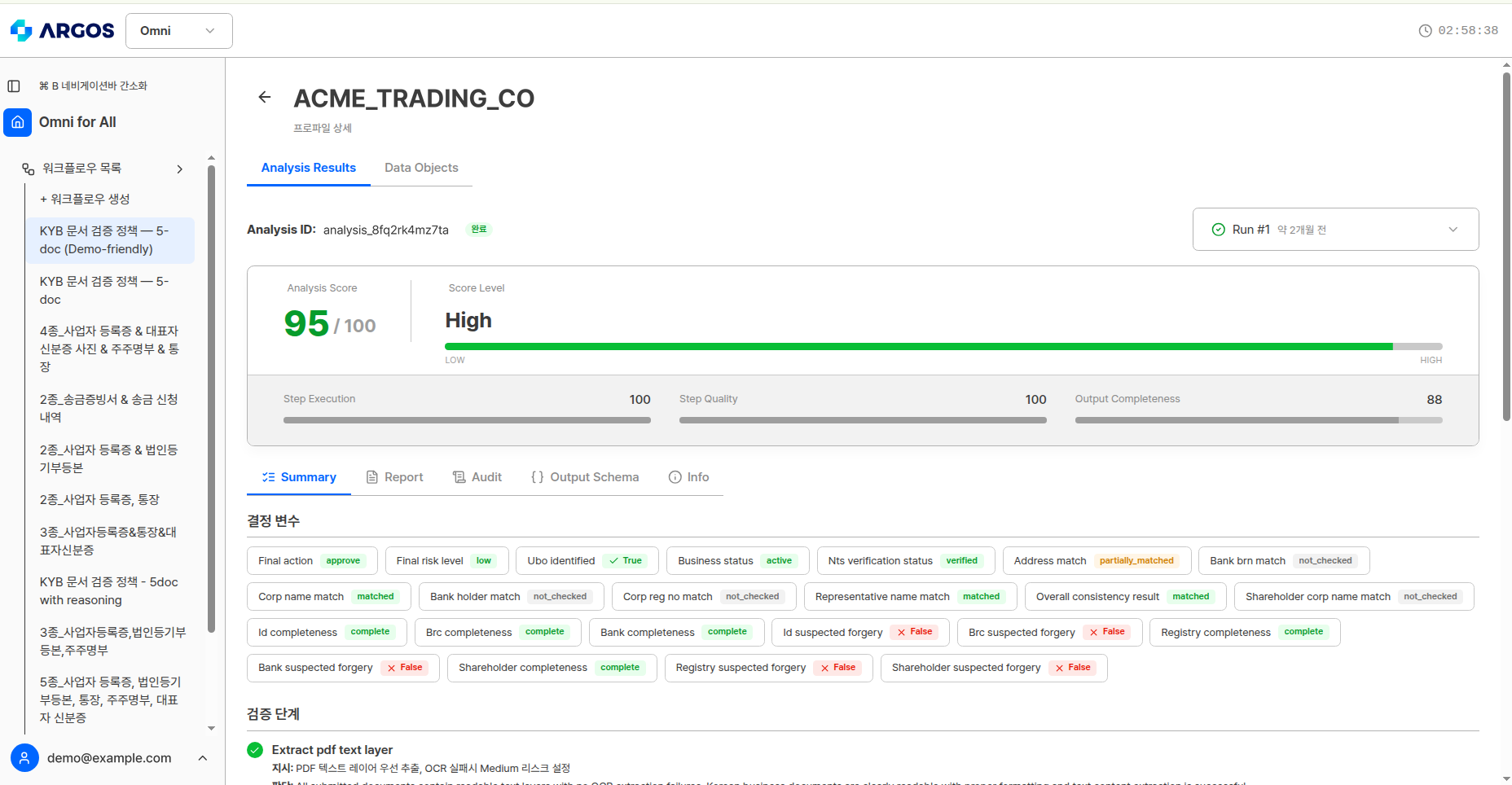Open 2종_송금증빙서 & 송금 신청 내역

pyautogui.click(x=110, y=408)
